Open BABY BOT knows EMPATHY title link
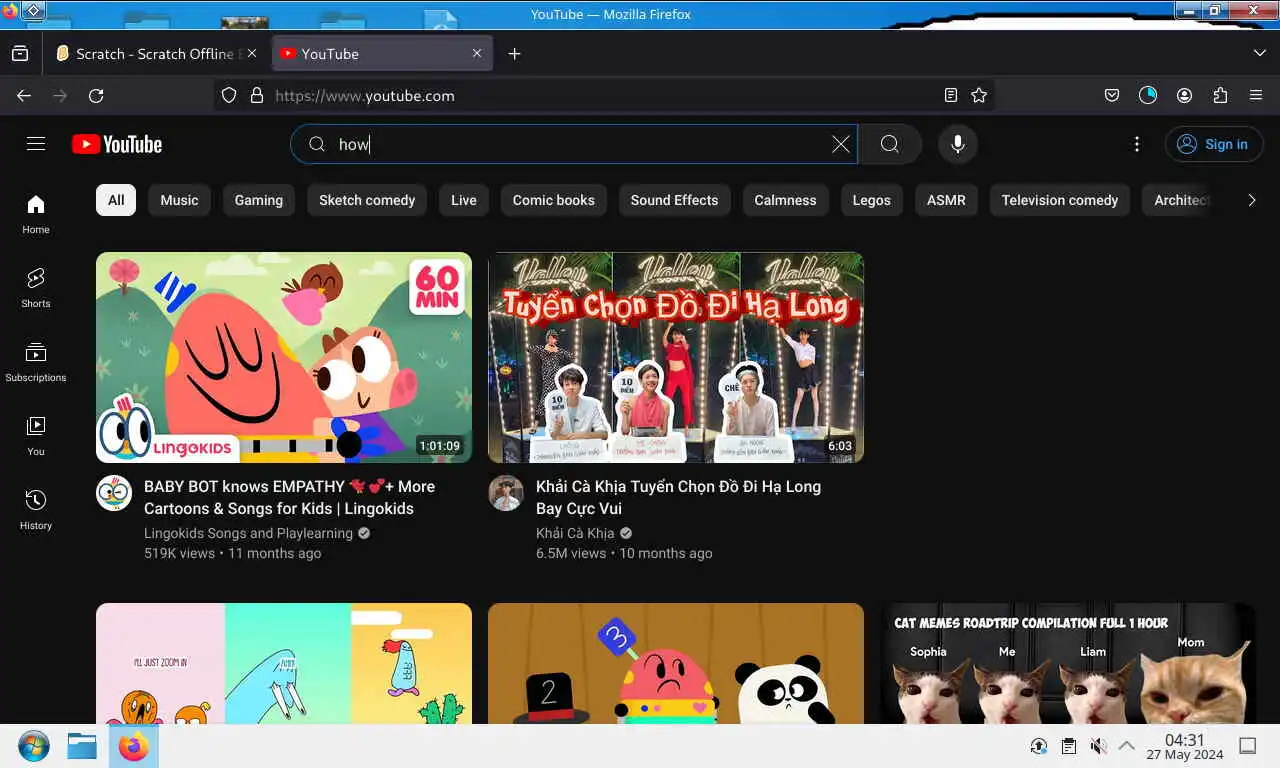This screenshot has height=768, width=1280. [x=290, y=497]
